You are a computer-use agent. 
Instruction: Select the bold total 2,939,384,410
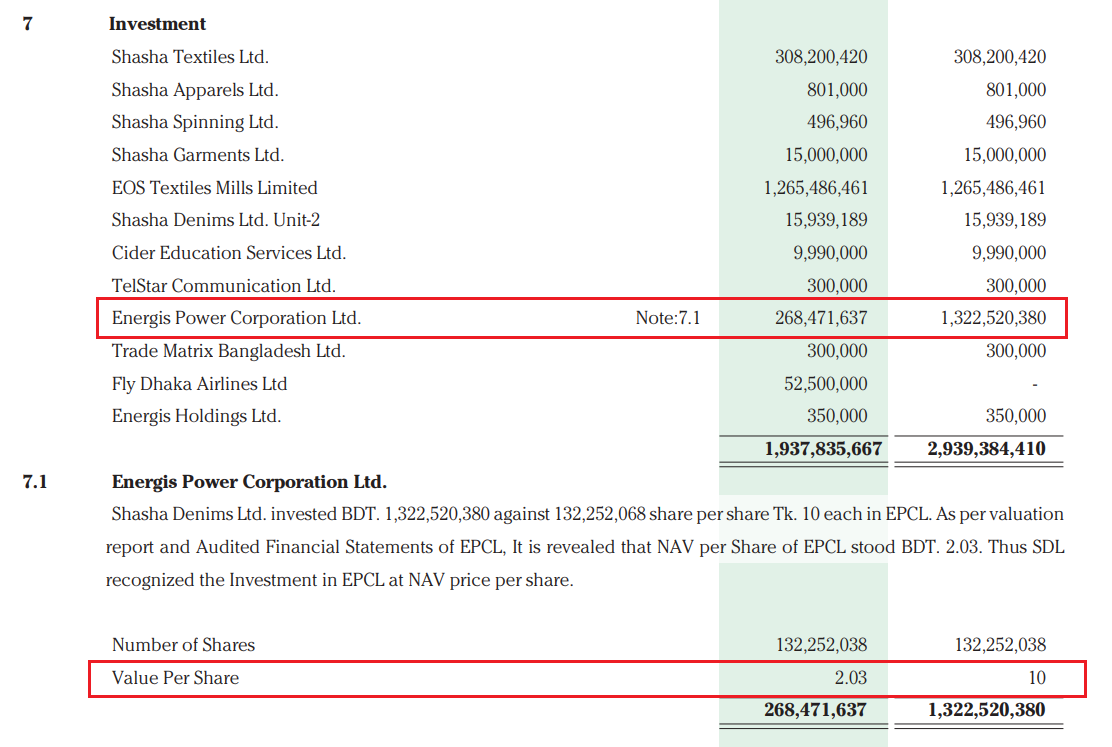click(986, 449)
